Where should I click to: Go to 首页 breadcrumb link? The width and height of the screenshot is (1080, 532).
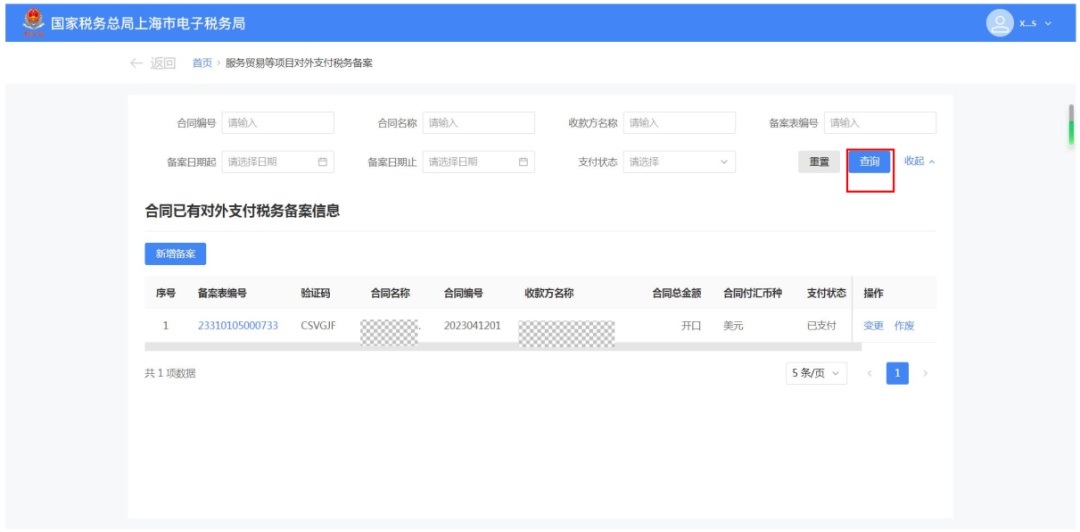[202, 63]
